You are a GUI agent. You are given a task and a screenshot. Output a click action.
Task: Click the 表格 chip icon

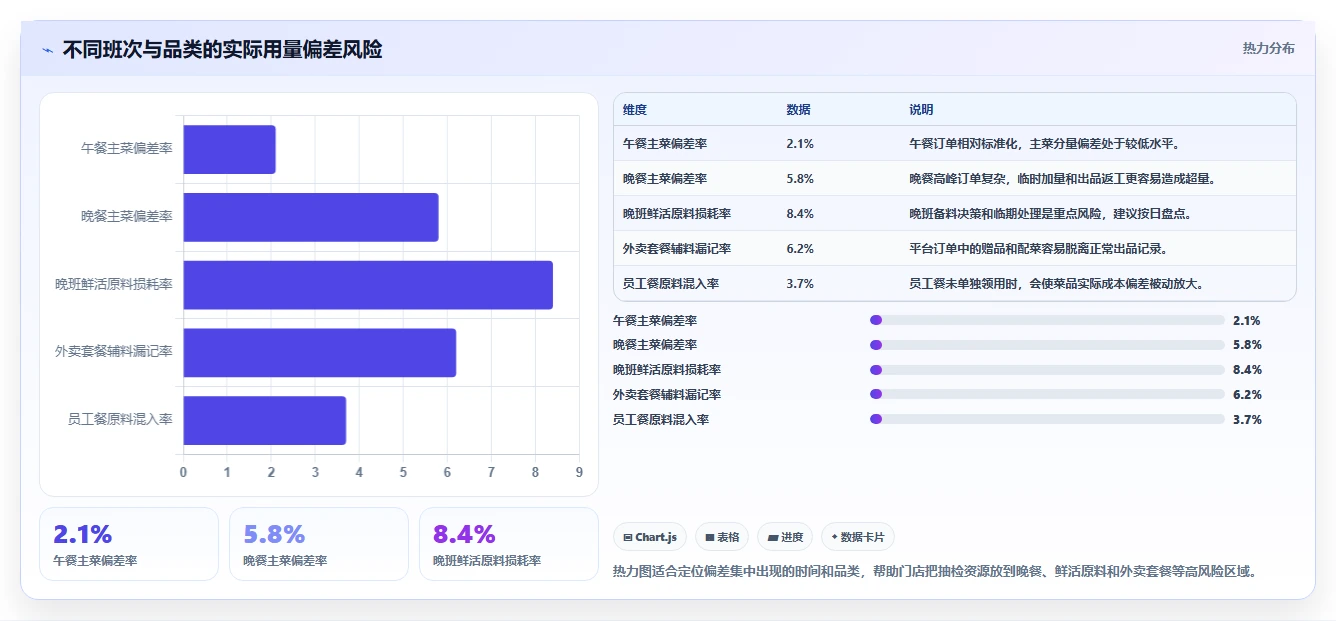click(710, 537)
